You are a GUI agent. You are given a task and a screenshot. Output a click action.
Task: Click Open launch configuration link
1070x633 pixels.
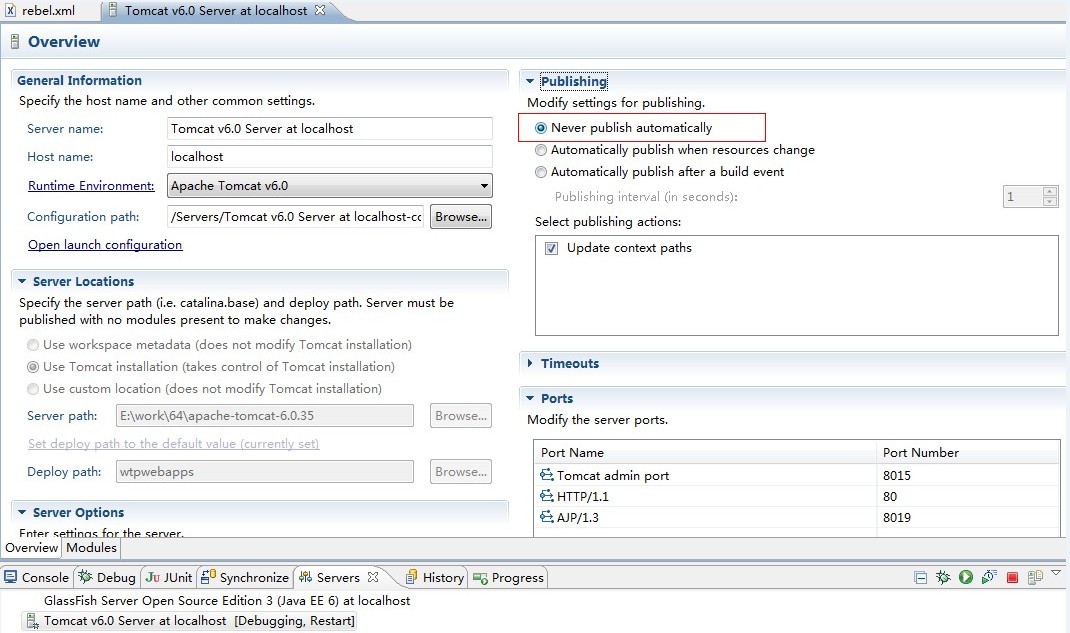[105, 244]
